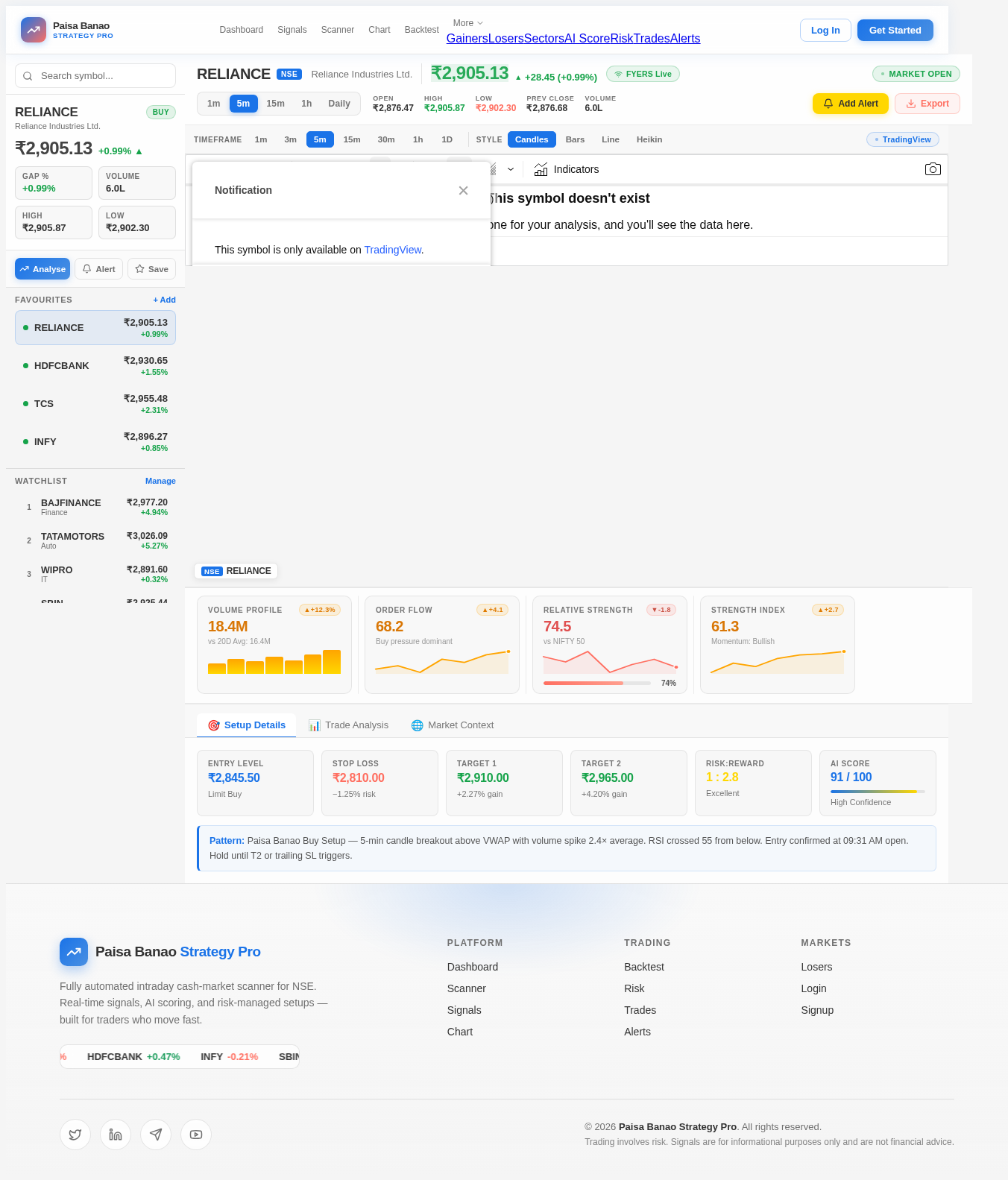Open the Telegram social icon in footer
The image size is (1008, 1180).
pos(156,1135)
